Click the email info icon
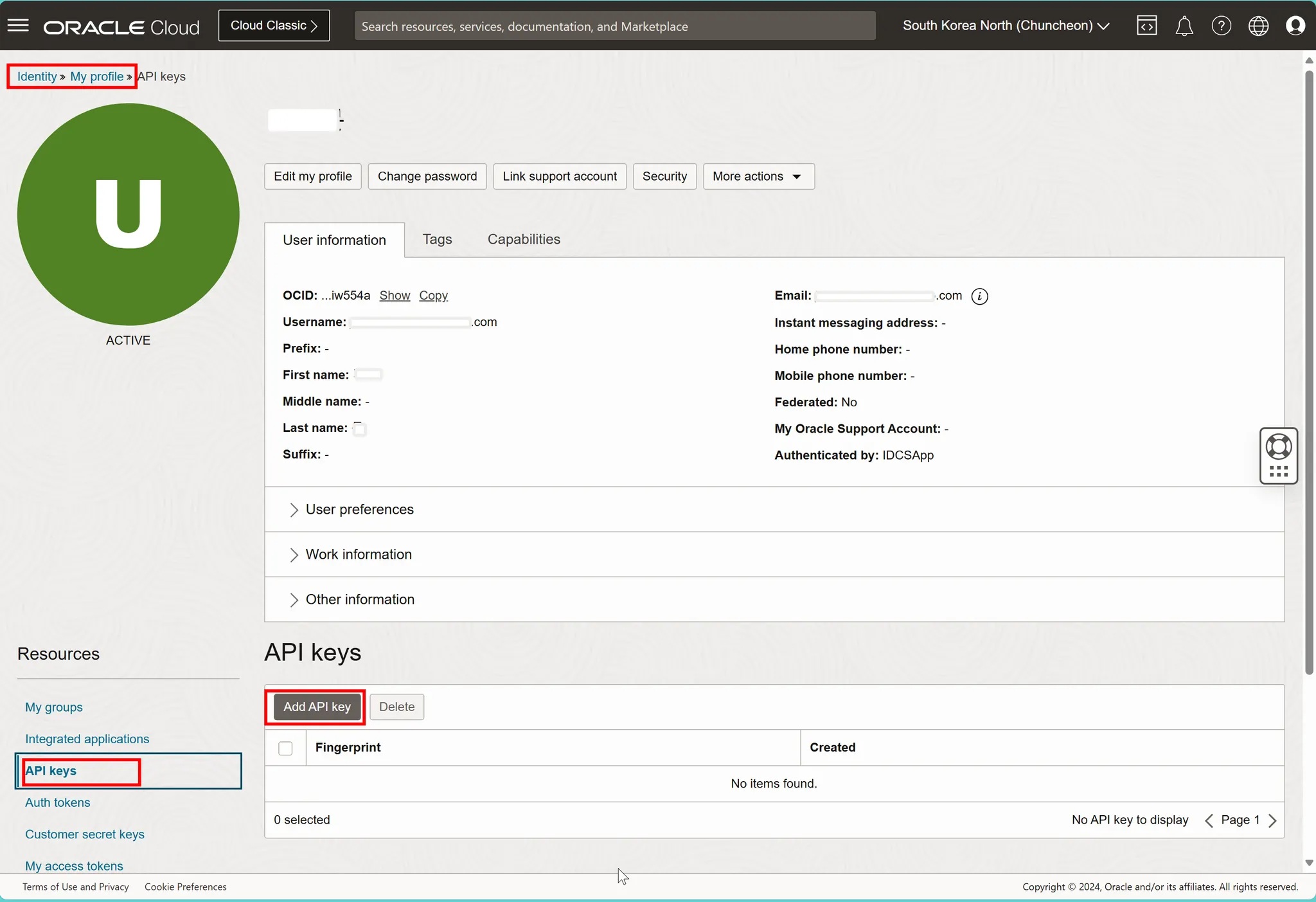The height and width of the screenshot is (902, 1316). click(x=979, y=296)
